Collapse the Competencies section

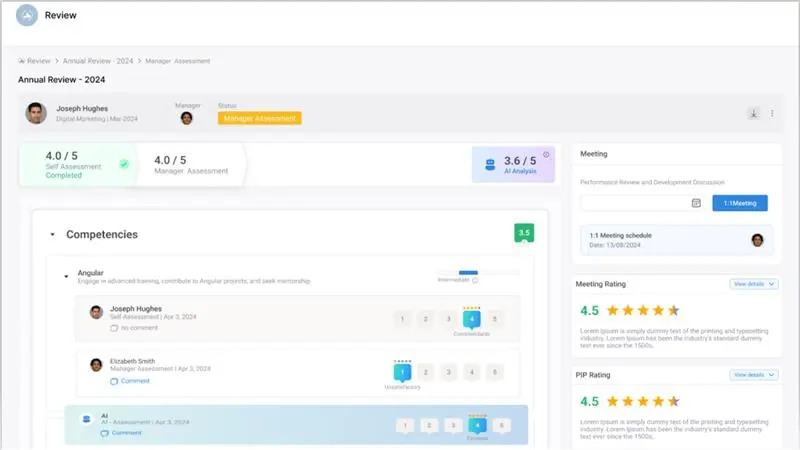pyautogui.click(x=52, y=235)
